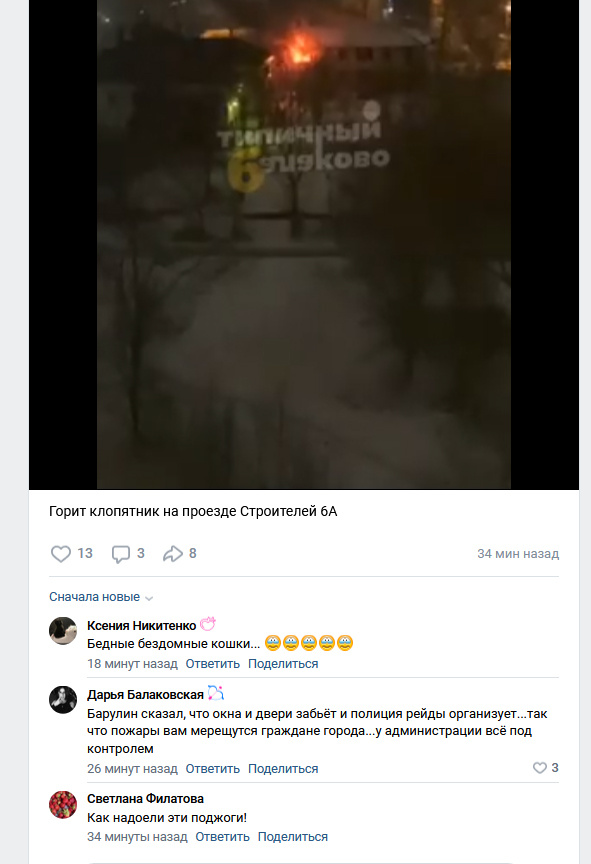Click the 34 мин назад post timestamp
This screenshot has width=591, height=864.
pyautogui.click(x=518, y=554)
